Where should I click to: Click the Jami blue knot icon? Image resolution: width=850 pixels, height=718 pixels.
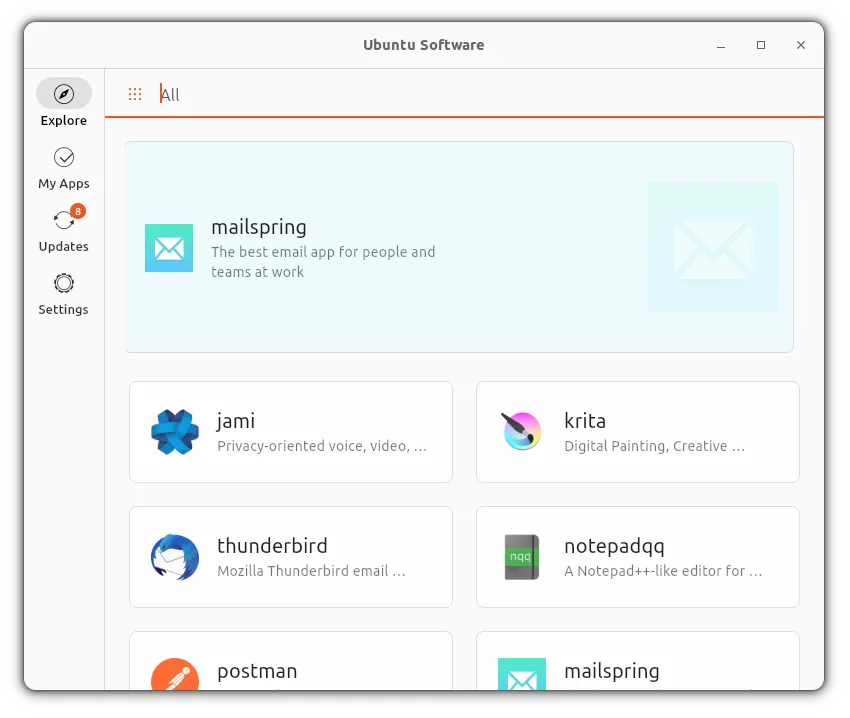174,432
